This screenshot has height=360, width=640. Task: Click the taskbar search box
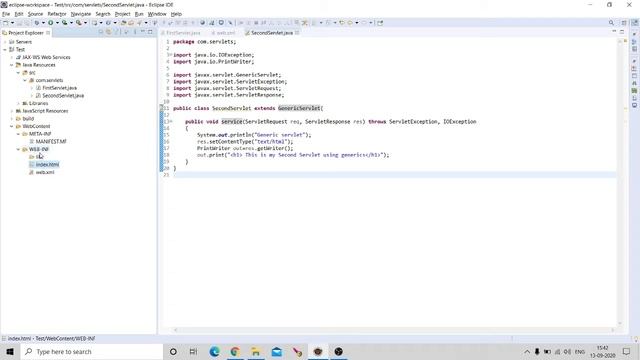click(91, 351)
